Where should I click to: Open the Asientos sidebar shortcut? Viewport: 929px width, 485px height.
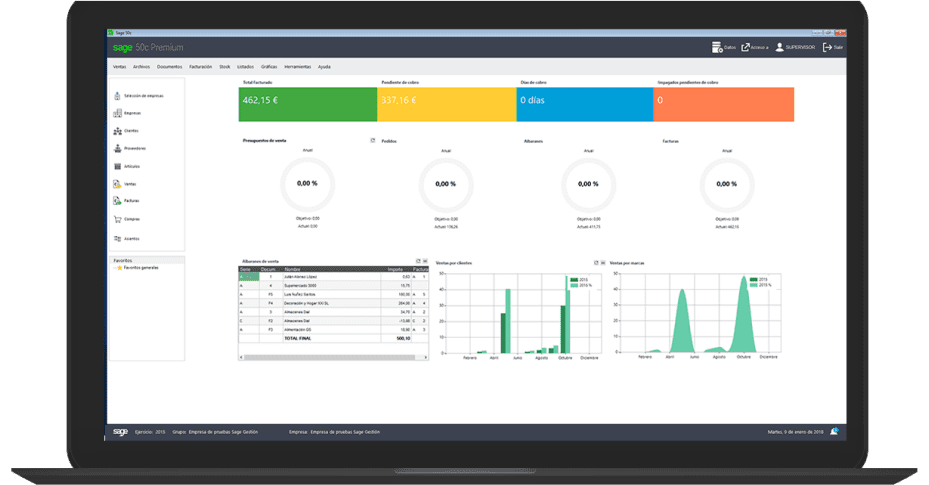pos(118,238)
